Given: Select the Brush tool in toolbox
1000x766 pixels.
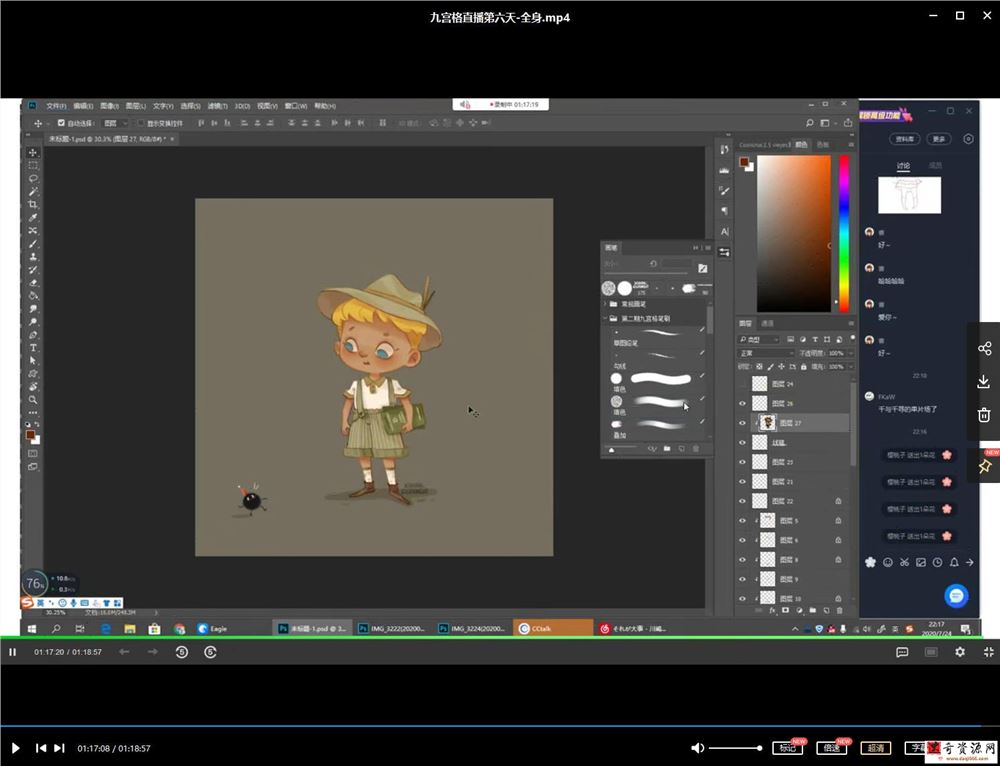Looking at the screenshot, I should click(33, 244).
